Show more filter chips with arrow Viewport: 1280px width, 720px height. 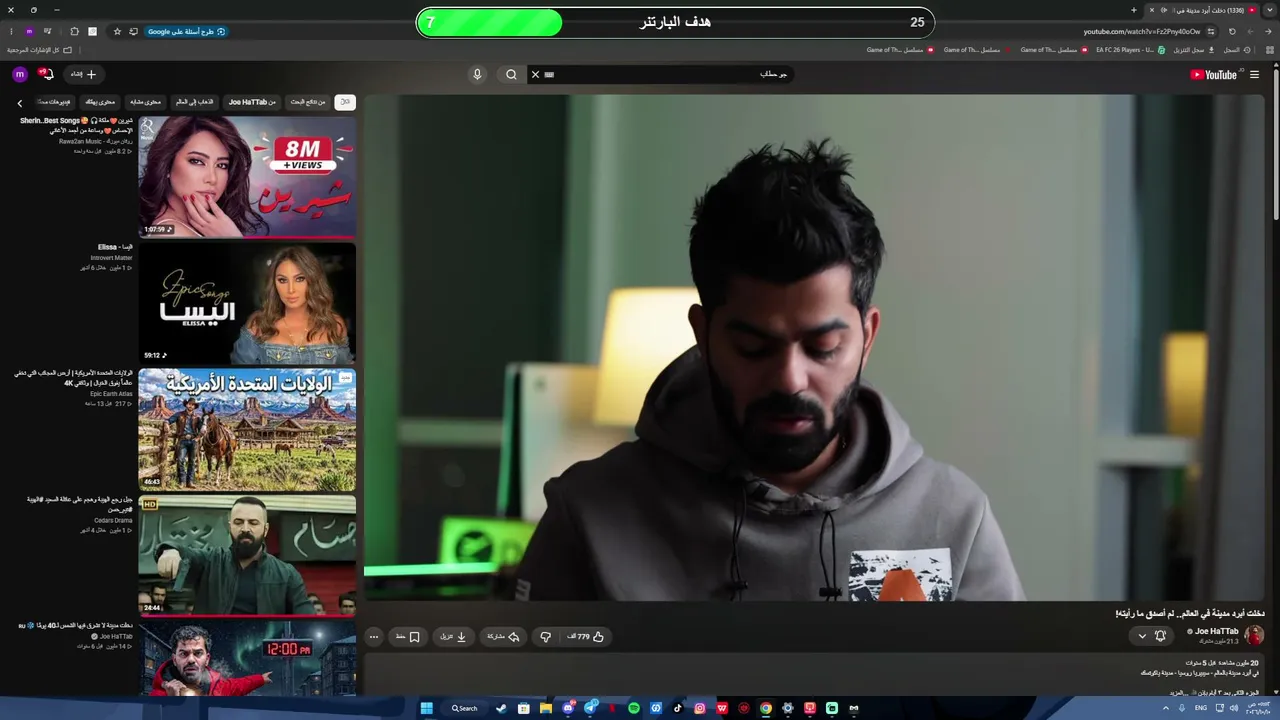[19, 103]
